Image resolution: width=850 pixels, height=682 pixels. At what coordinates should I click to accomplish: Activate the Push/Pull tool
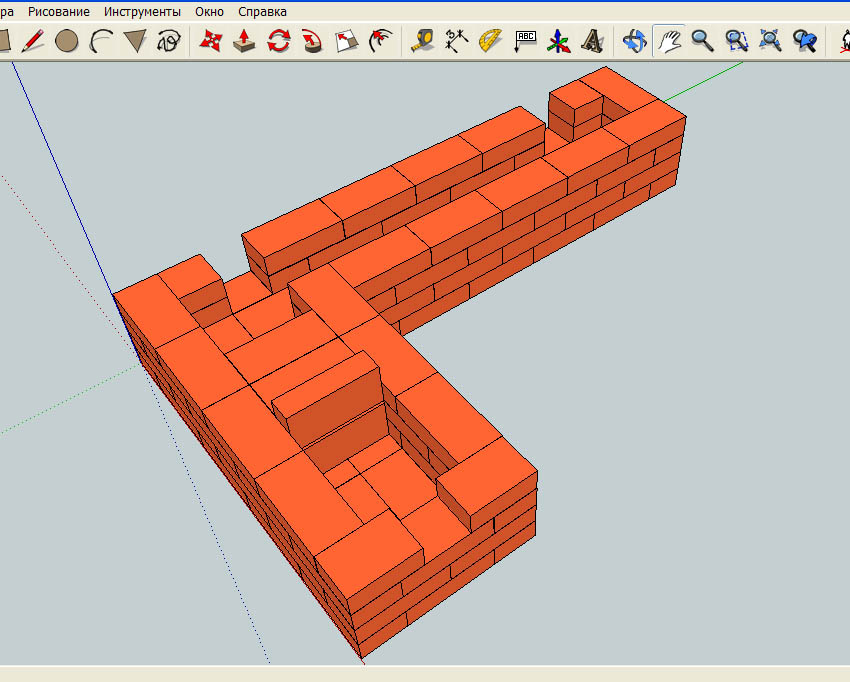(x=244, y=41)
